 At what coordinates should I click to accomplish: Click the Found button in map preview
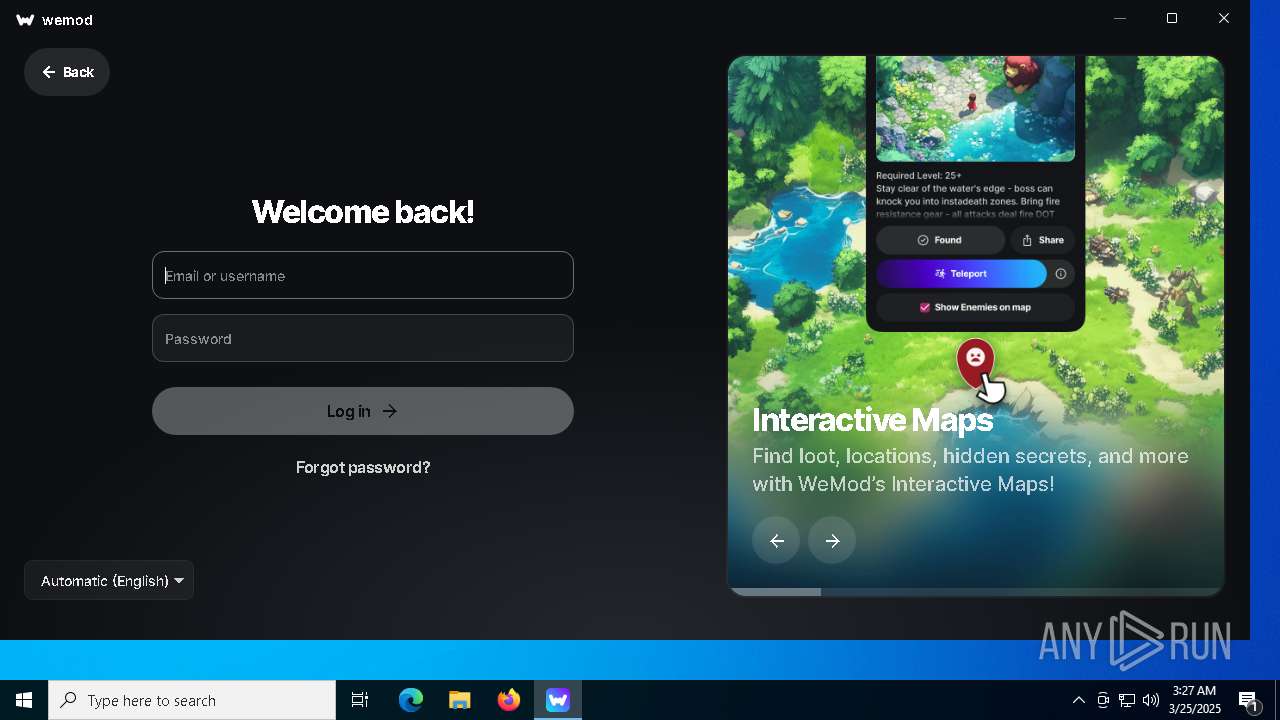940,240
